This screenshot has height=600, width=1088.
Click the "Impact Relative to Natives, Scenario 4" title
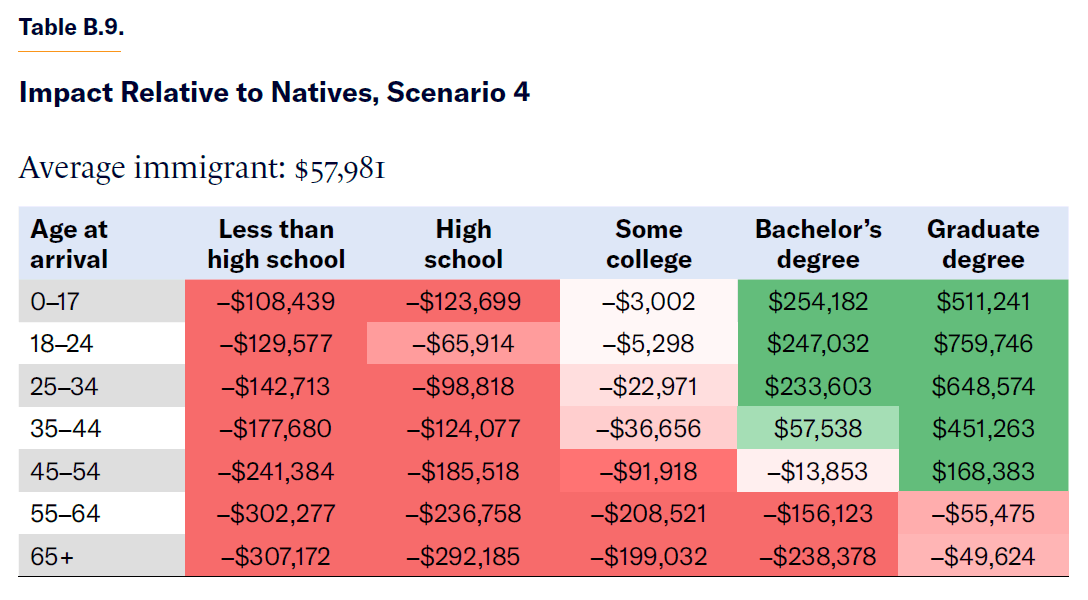tap(274, 93)
